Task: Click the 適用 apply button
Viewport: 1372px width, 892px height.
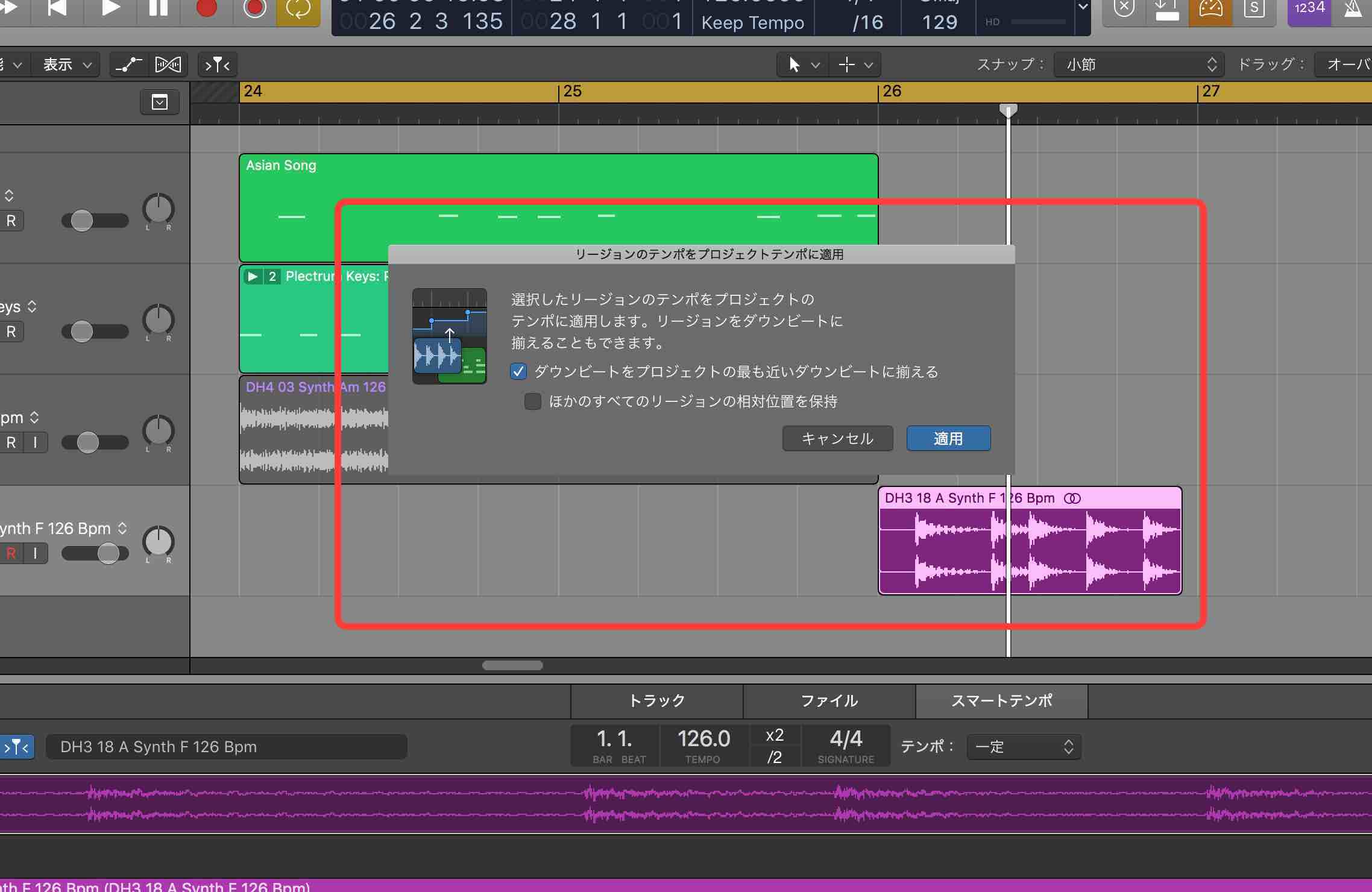Action: (x=948, y=439)
